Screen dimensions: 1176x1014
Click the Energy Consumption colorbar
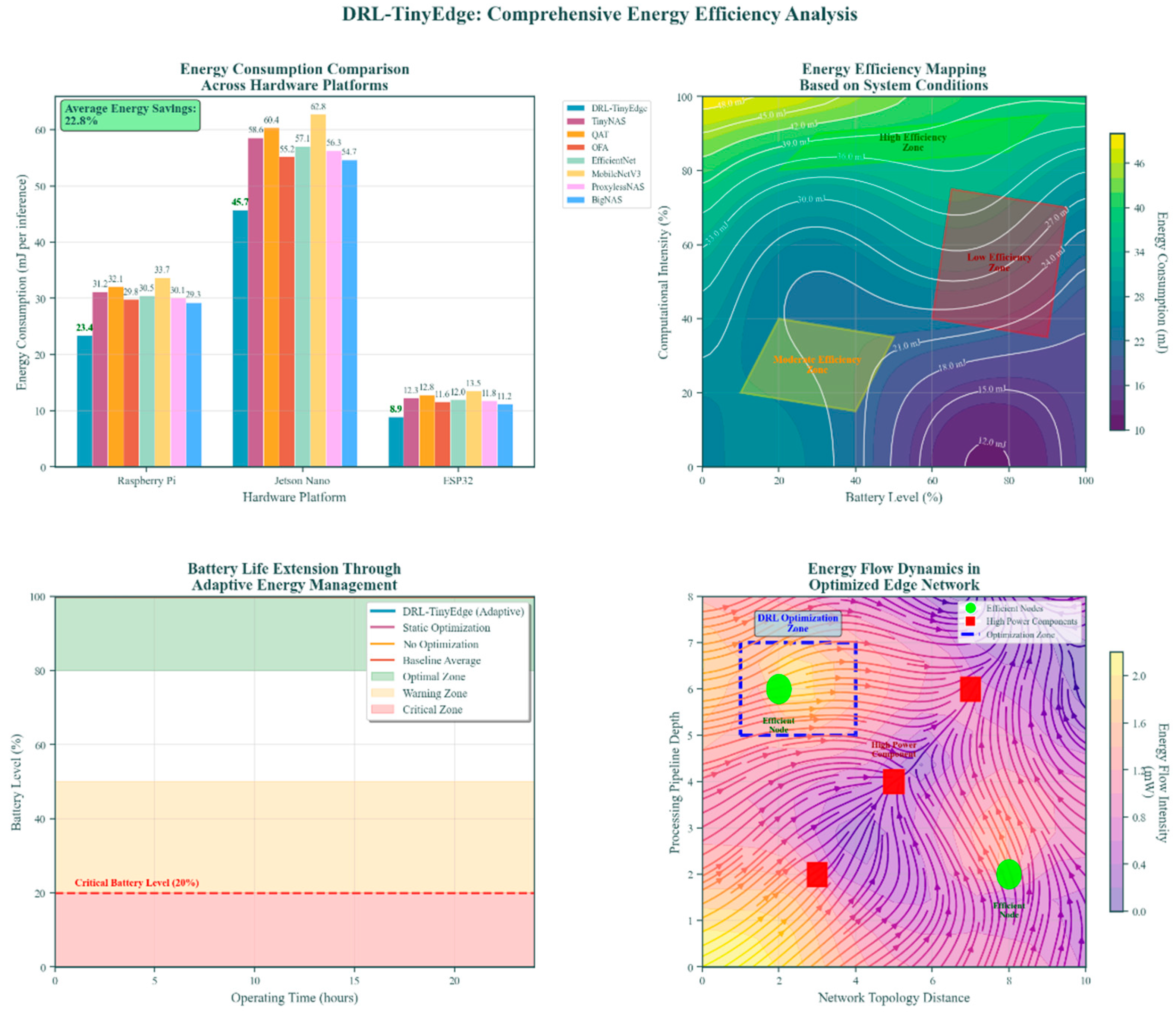pyautogui.click(x=1117, y=282)
